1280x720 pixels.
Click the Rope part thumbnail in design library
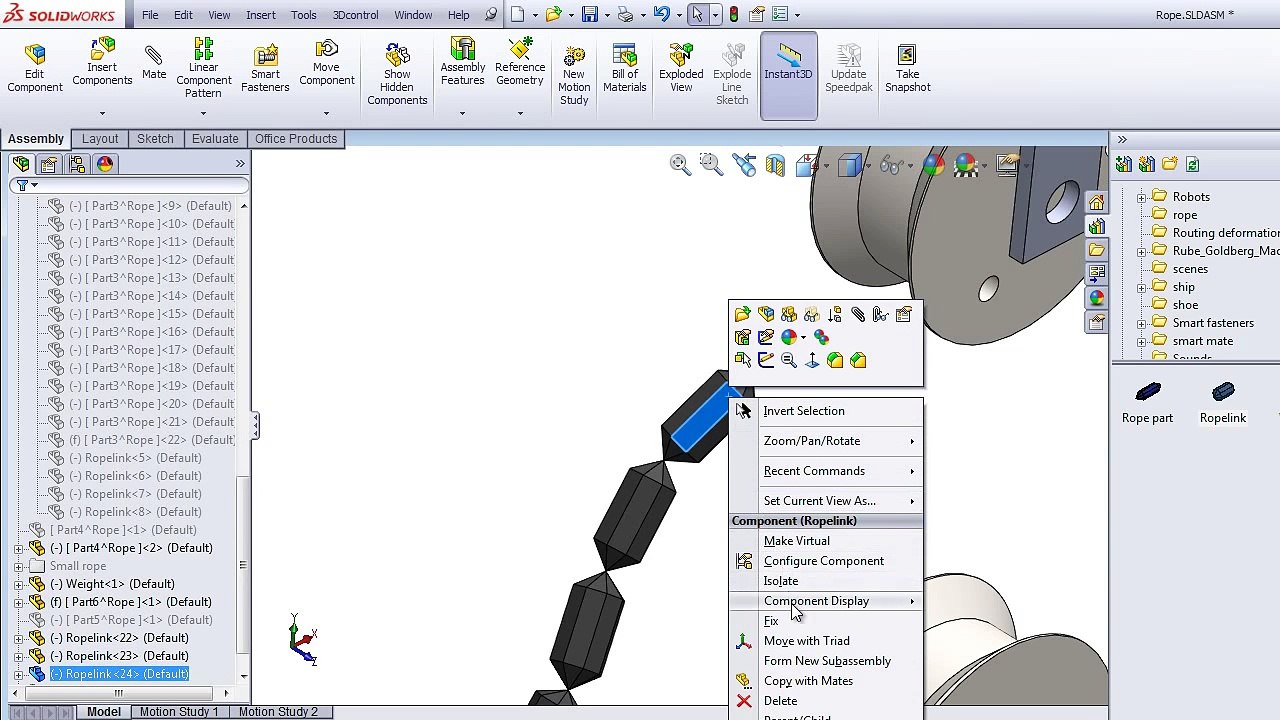[x=1147, y=403]
